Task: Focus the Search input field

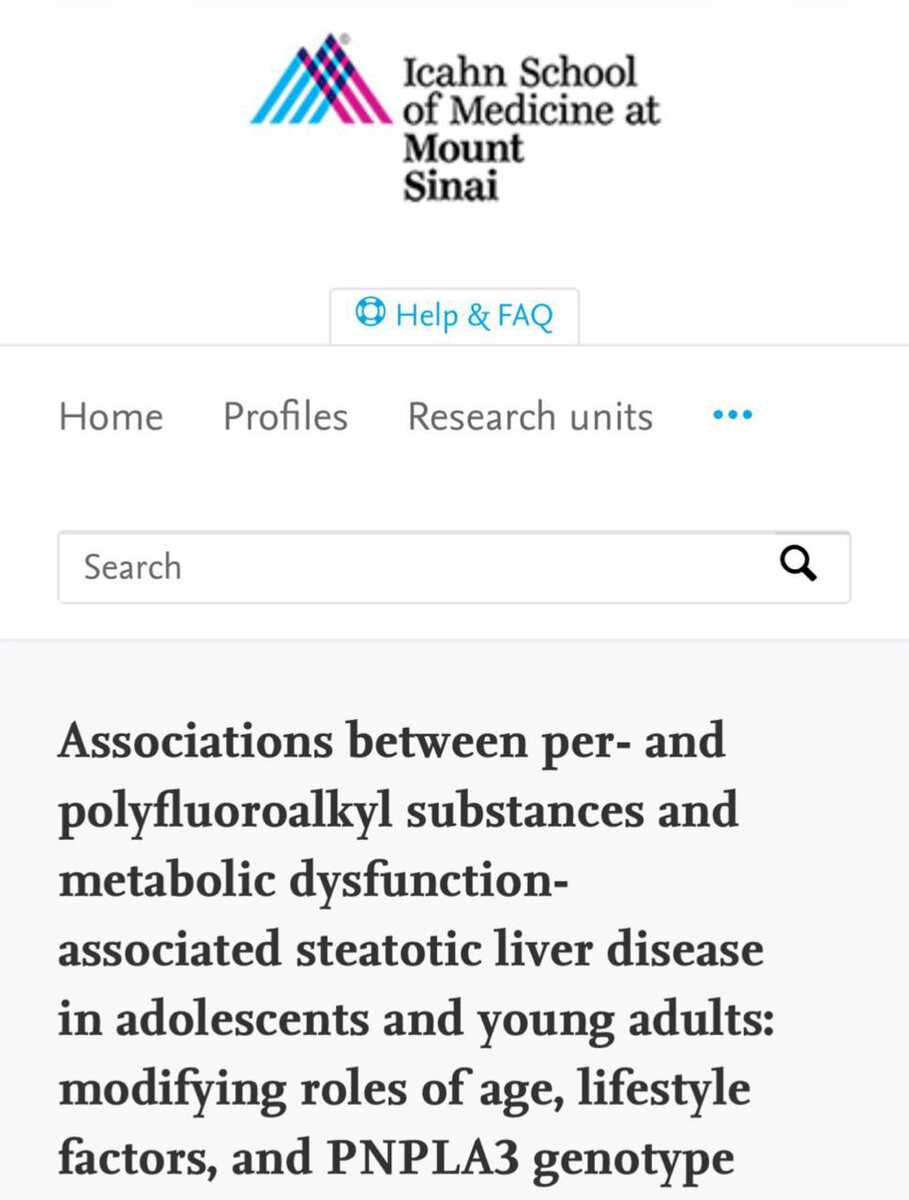Action: [415, 567]
